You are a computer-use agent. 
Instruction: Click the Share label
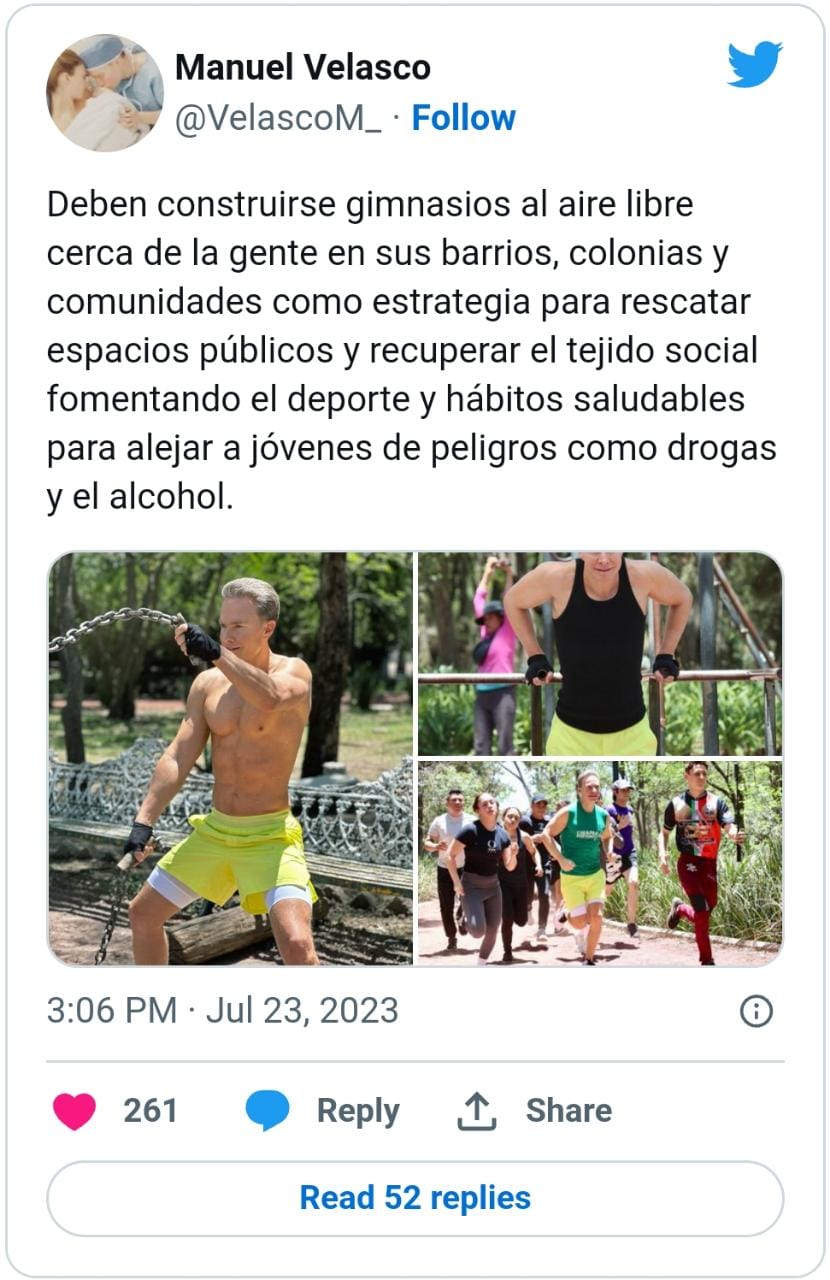tap(569, 1110)
